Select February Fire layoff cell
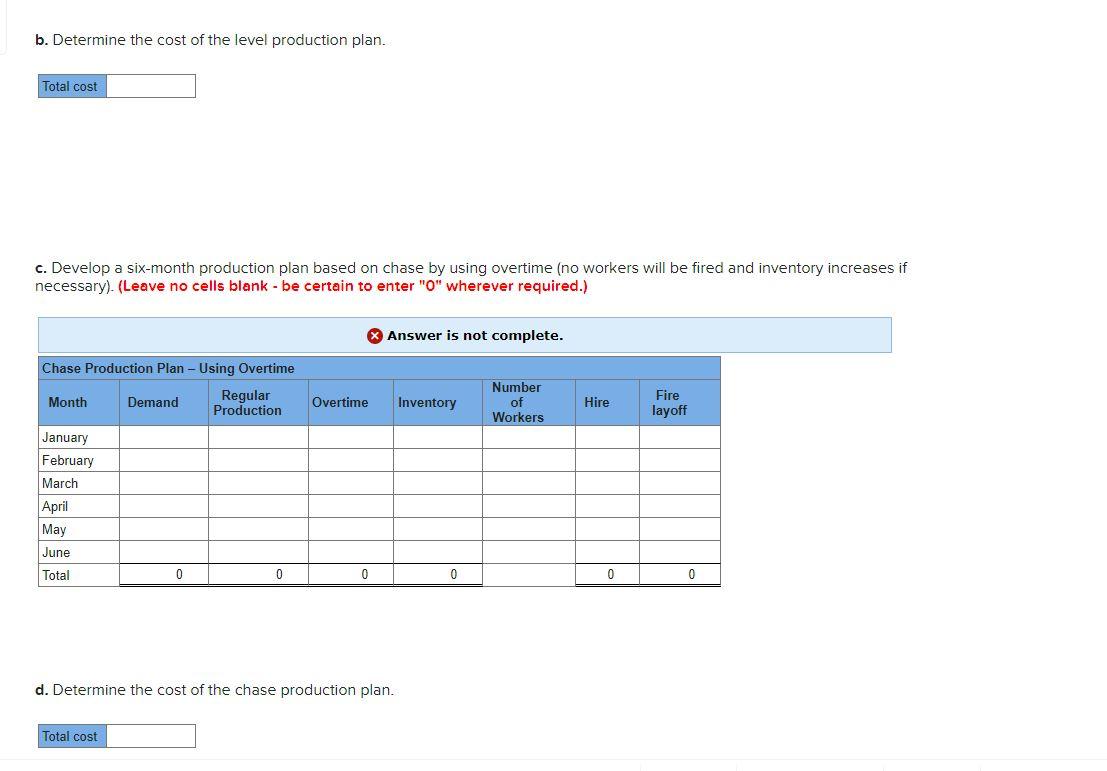 [680, 460]
